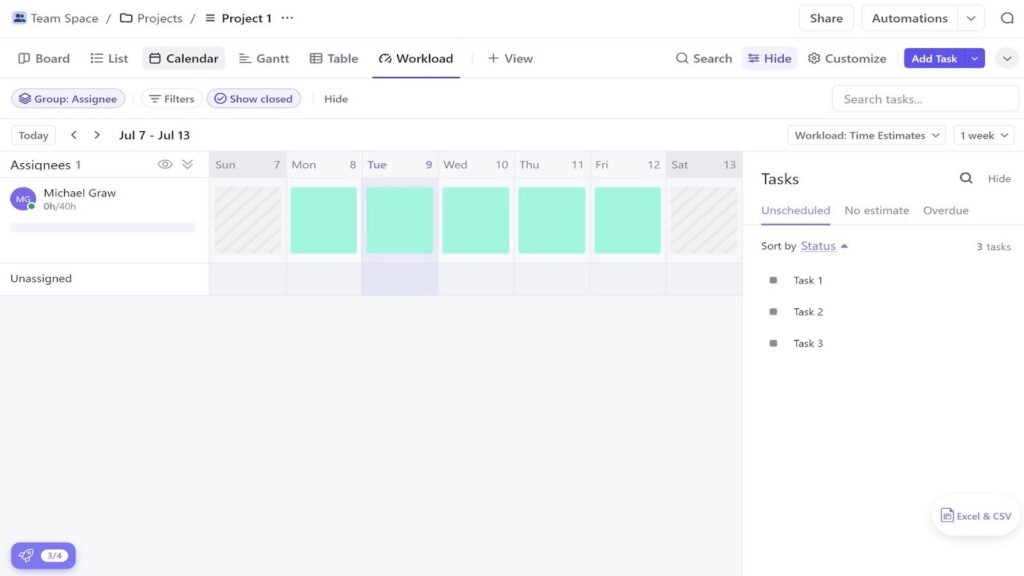Expand the Automations dropdown arrow

(971, 18)
